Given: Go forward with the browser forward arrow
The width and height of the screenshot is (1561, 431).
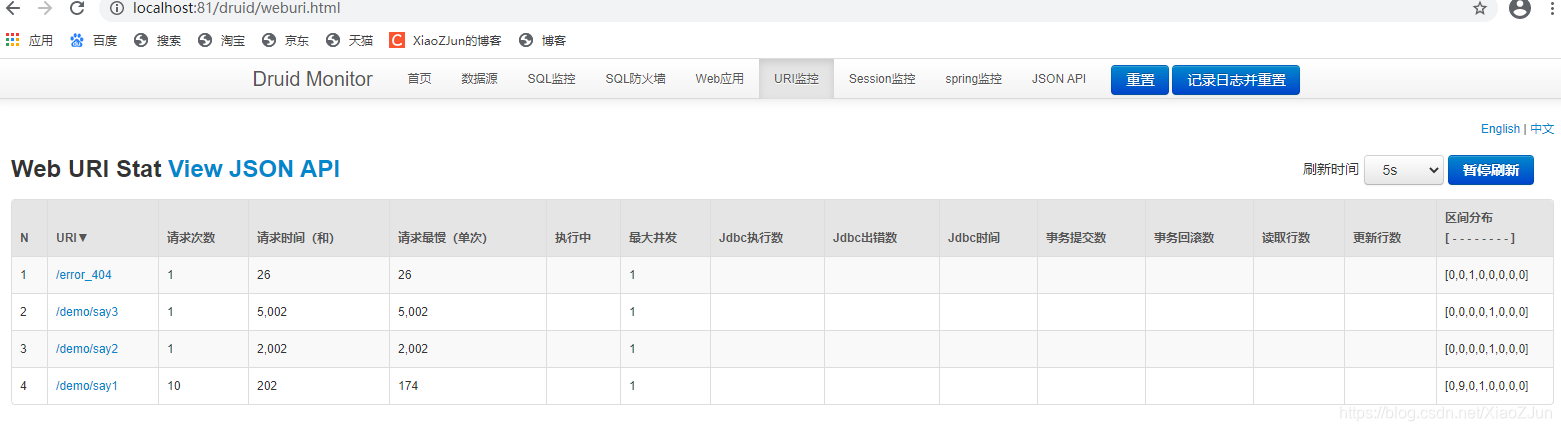Looking at the screenshot, I should click(x=45, y=9).
